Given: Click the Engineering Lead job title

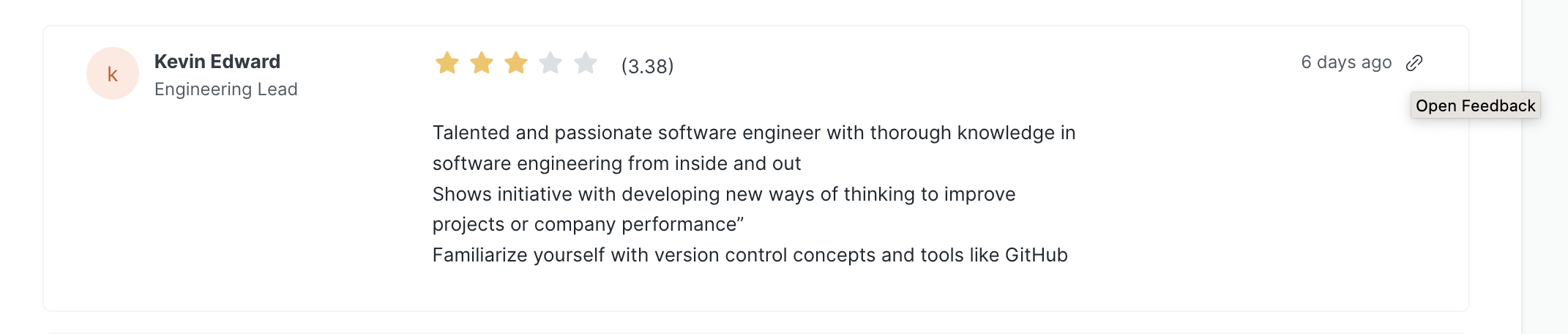Looking at the screenshot, I should pyautogui.click(x=225, y=89).
